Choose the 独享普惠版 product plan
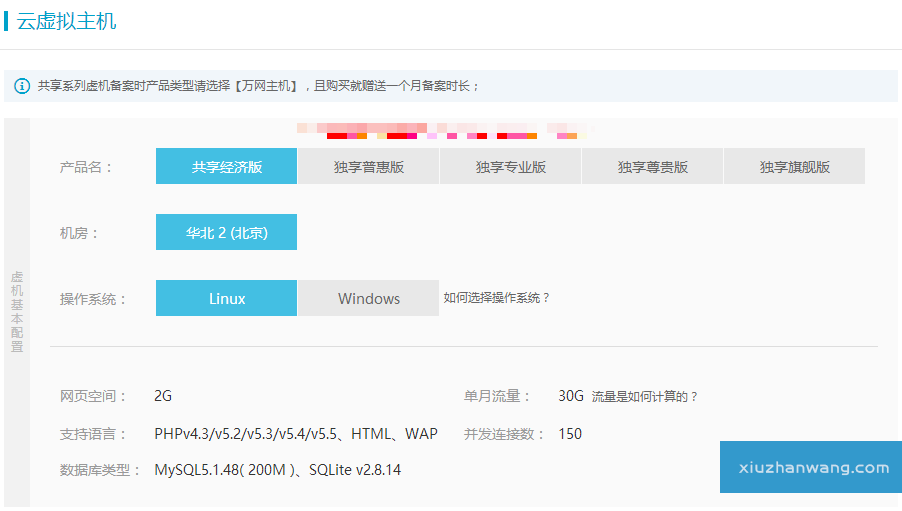Screen dimensions: 902x511 point(368,167)
